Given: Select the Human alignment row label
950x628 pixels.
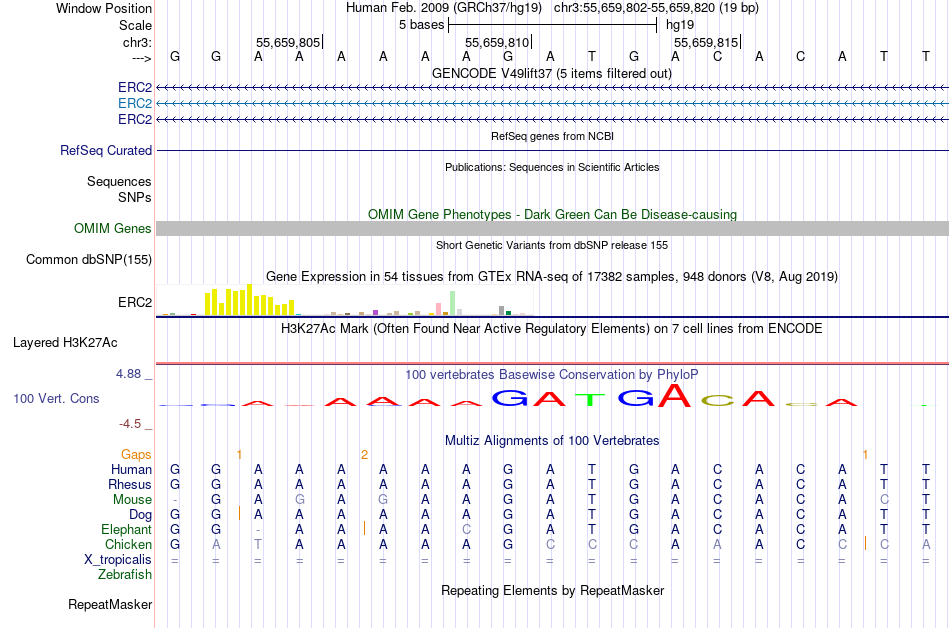Looking at the screenshot, I should [x=131, y=469].
